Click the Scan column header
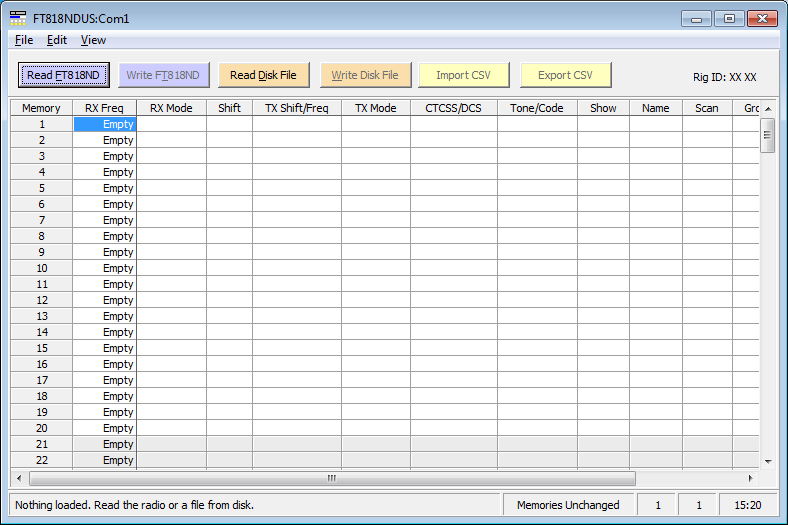The height and width of the screenshot is (525, 788). (707, 108)
